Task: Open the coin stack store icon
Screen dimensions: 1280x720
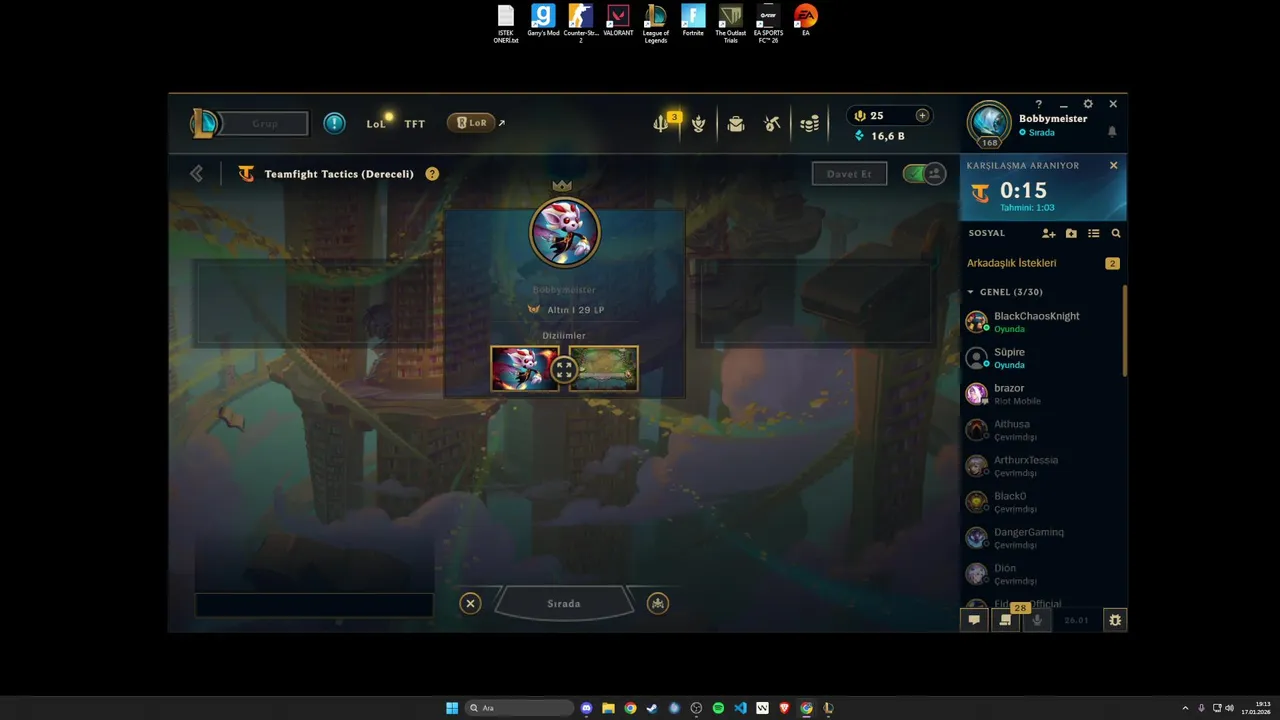Action: pos(809,124)
